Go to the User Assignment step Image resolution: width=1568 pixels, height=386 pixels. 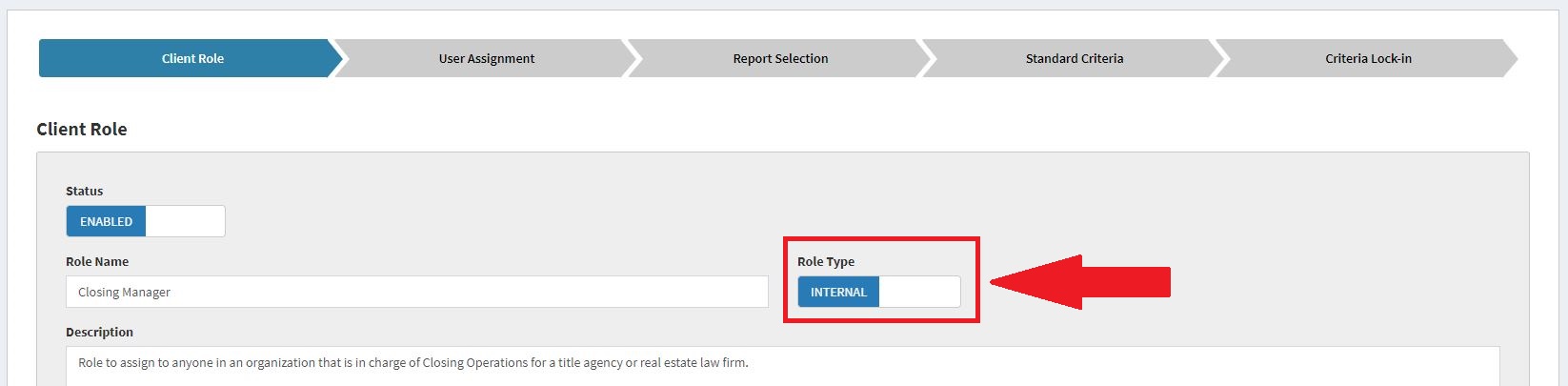[486, 58]
